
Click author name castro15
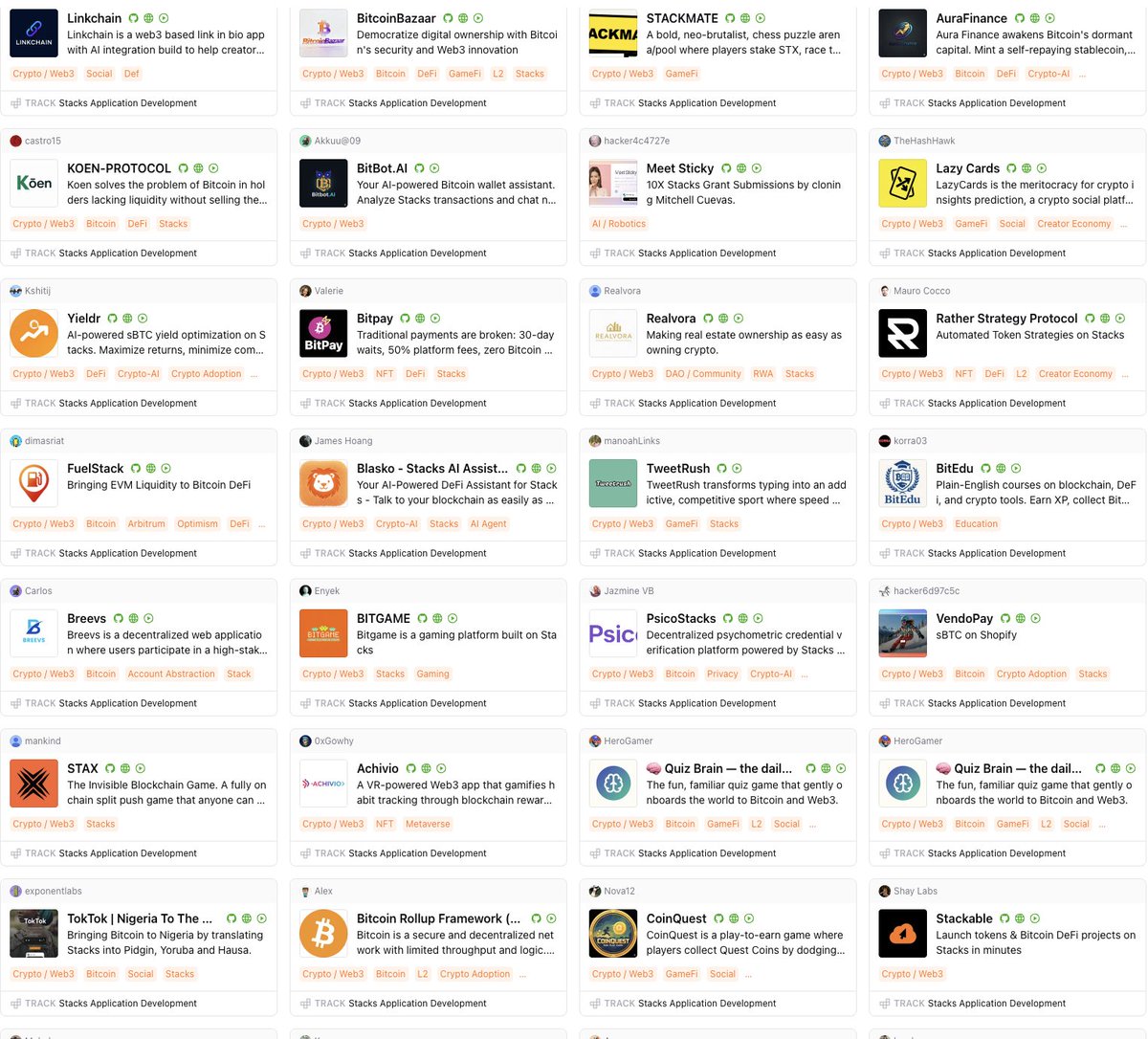coord(43,141)
